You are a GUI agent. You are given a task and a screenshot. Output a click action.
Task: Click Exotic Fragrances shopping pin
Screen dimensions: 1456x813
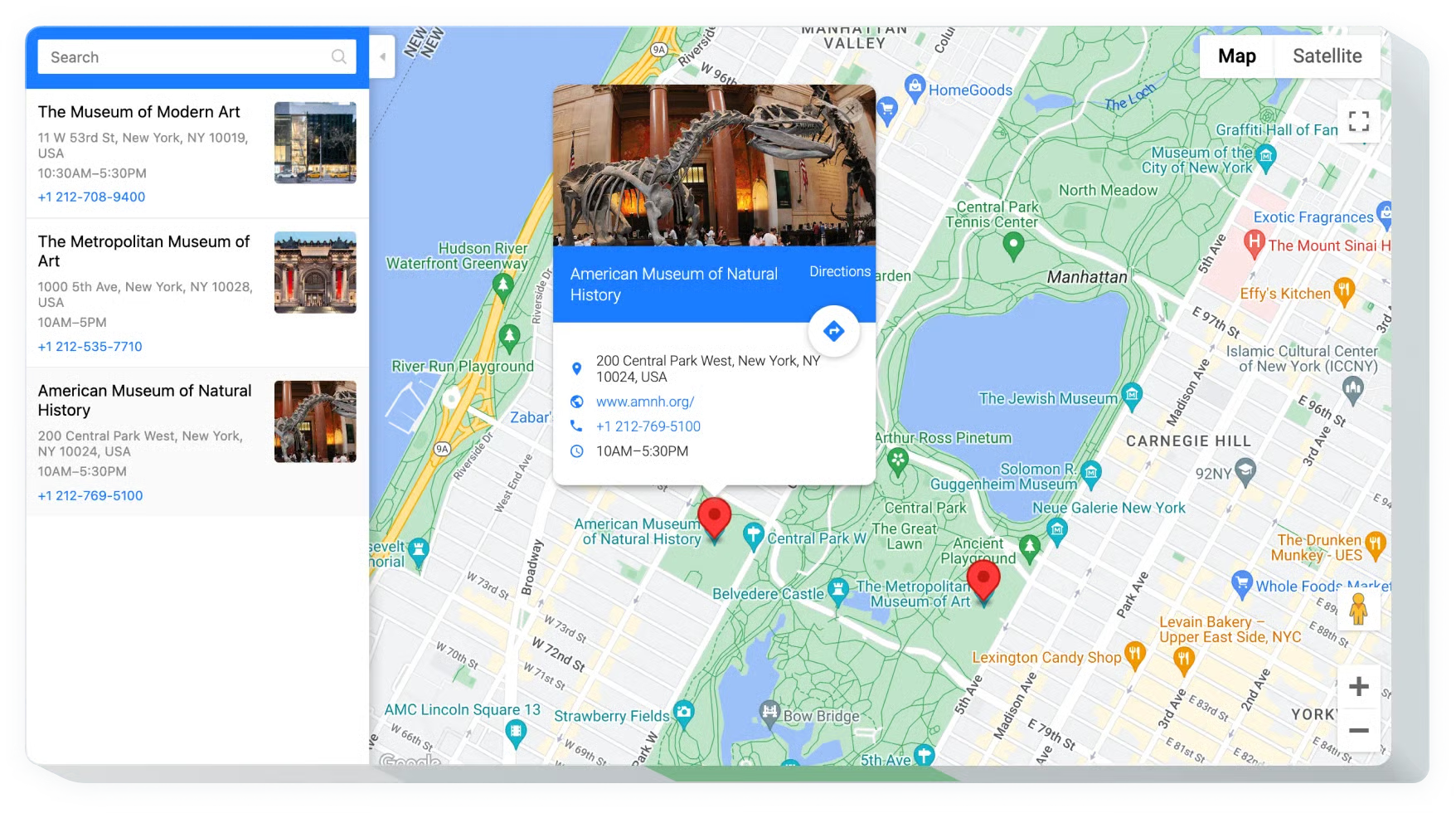tap(1383, 214)
